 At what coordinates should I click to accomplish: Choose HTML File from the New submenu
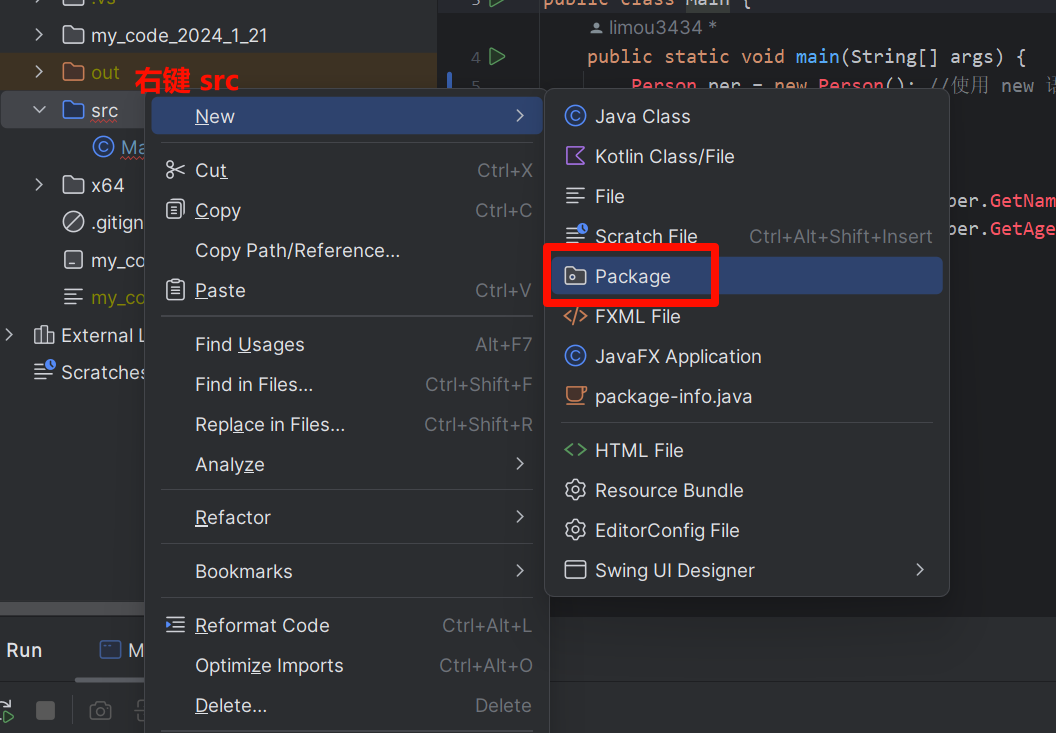click(639, 451)
